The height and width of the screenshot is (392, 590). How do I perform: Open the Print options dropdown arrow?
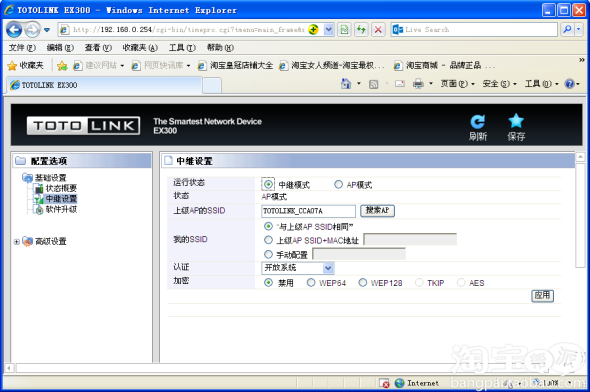click(431, 84)
